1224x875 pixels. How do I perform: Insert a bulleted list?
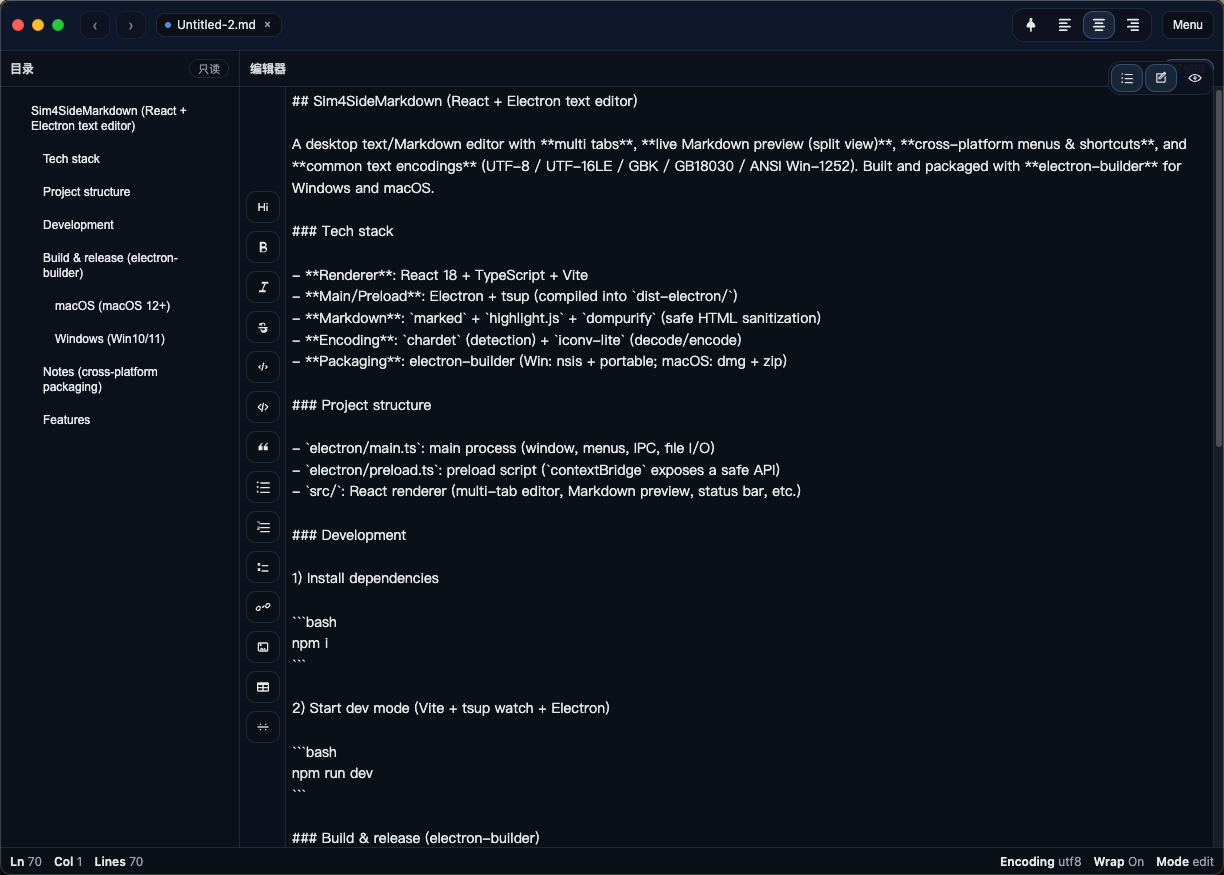[x=263, y=487]
